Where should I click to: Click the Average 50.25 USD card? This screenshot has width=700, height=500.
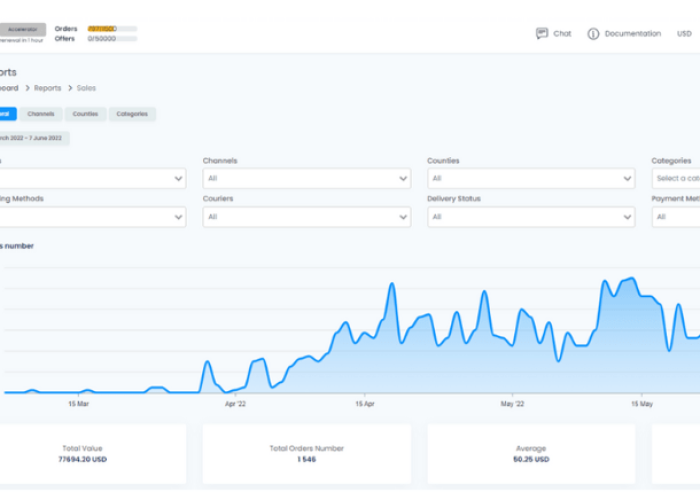[531, 454]
